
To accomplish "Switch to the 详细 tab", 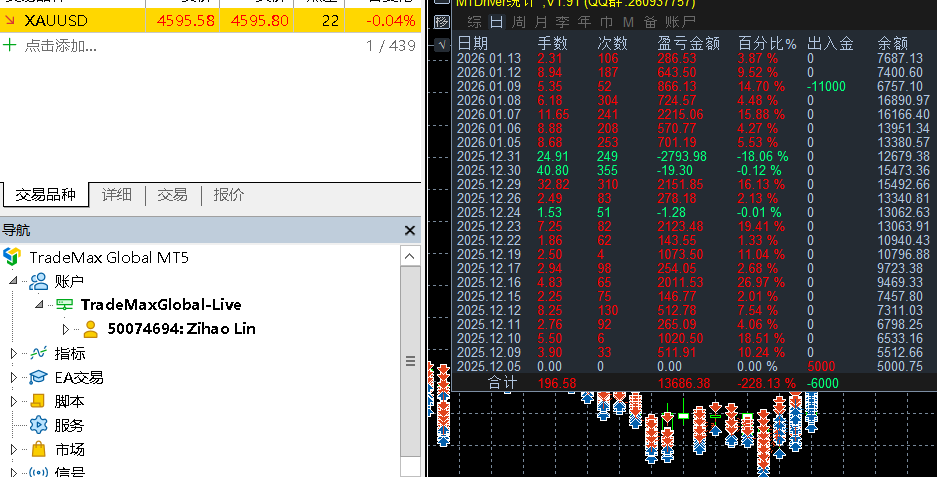I will [x=117, y=195].
